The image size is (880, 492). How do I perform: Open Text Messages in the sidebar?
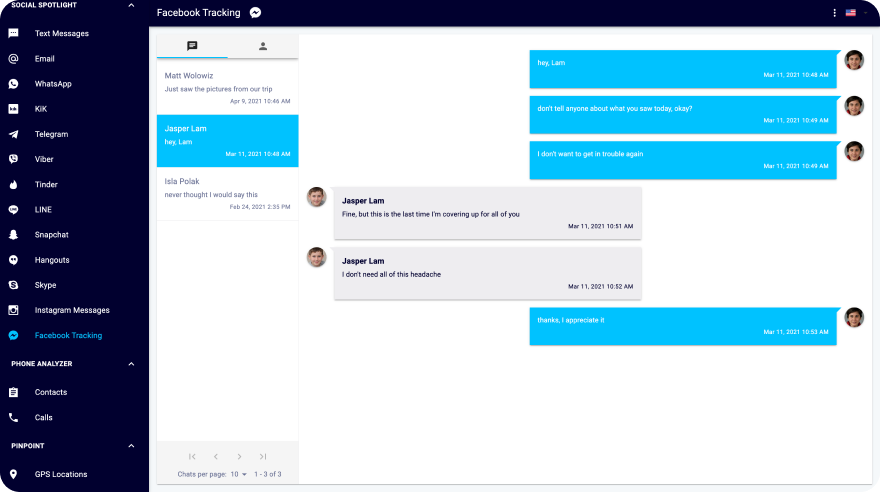(x=62, y=33)
